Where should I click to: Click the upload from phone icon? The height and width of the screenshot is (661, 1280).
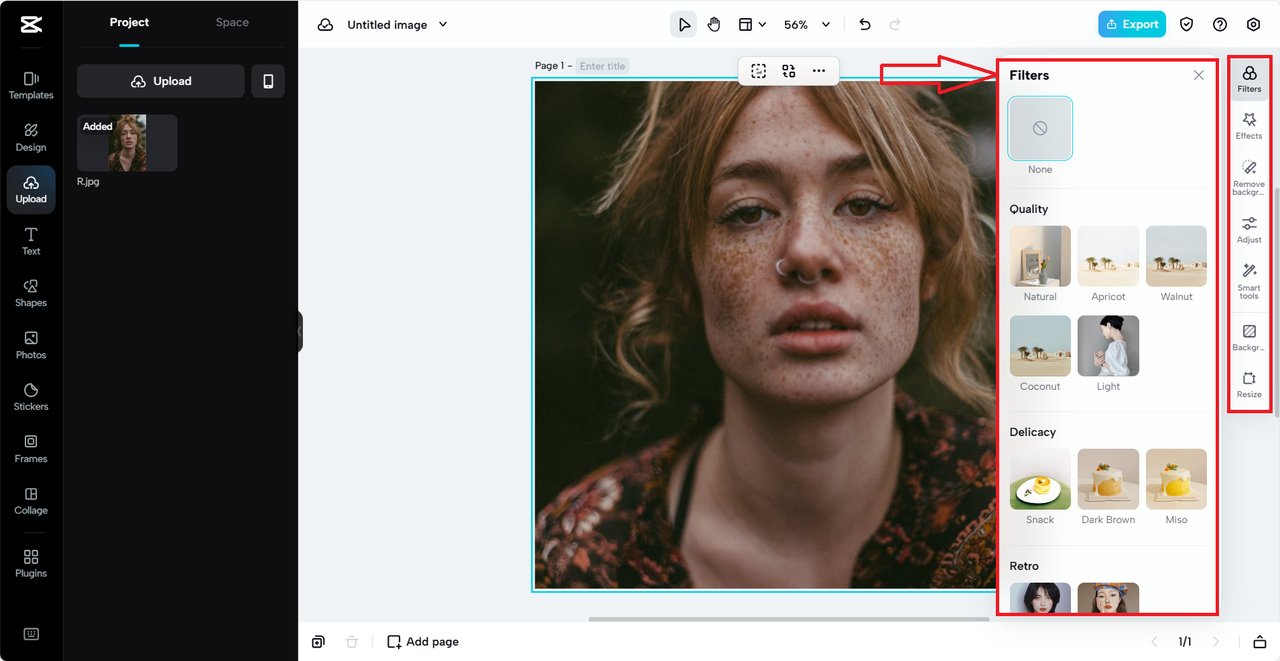point(268,81)
